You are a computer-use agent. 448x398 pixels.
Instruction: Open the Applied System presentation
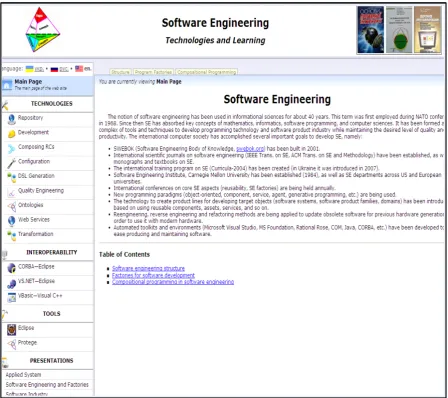point(23,375)
